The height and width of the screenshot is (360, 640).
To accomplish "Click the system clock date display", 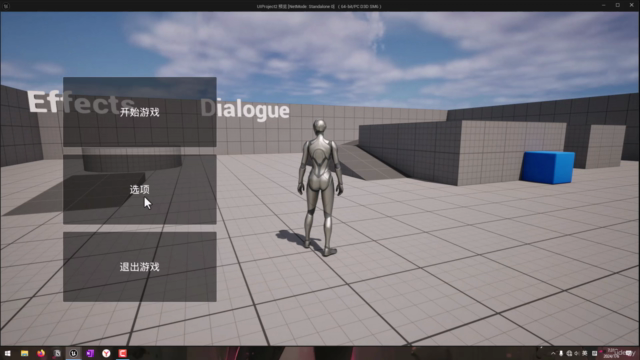I will pos(611,353).
